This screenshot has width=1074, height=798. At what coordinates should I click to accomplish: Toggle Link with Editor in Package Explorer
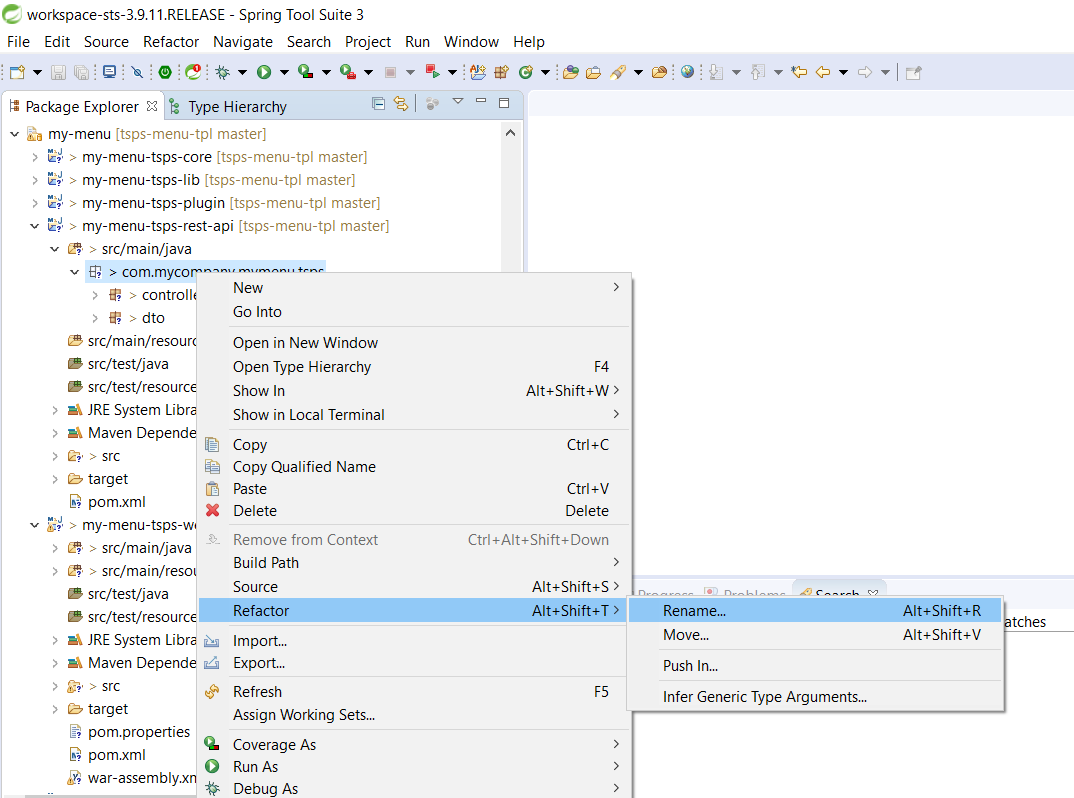(400, 104)
